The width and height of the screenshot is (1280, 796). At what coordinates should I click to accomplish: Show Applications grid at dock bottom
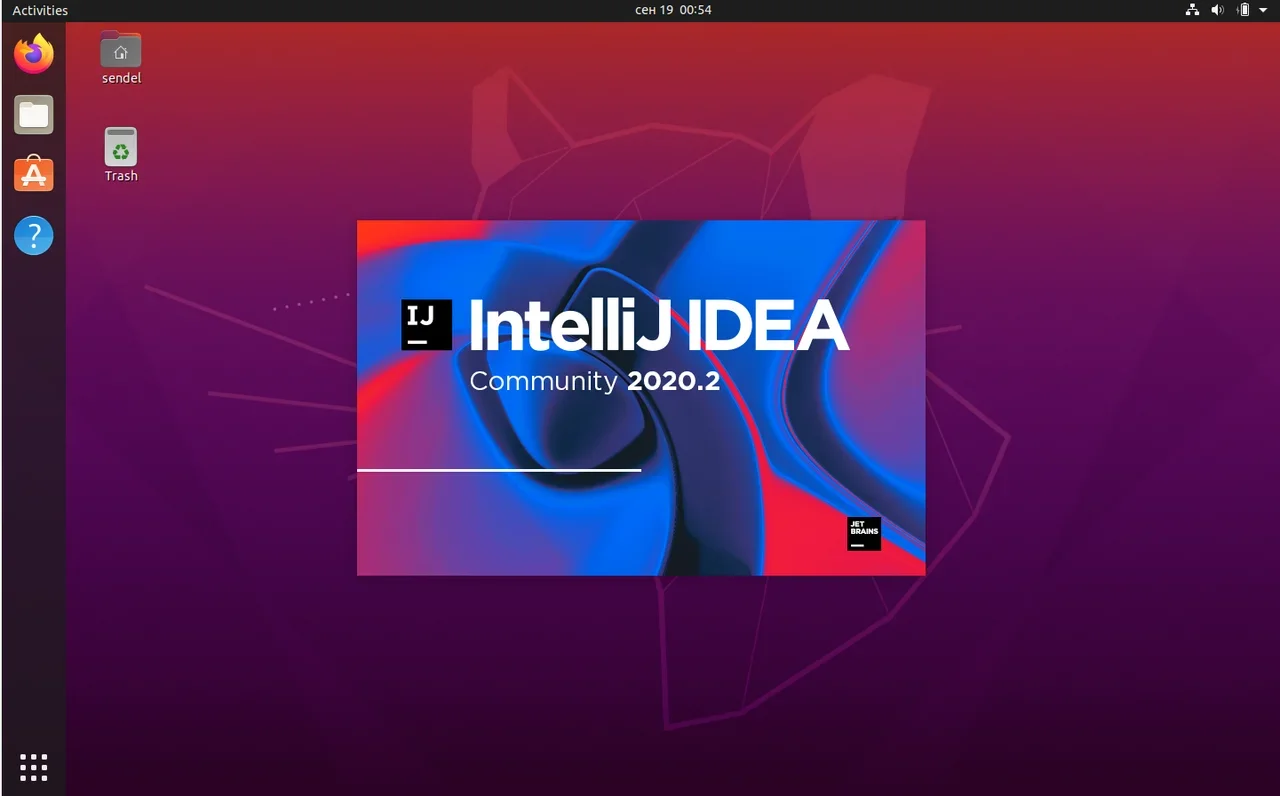33,767
